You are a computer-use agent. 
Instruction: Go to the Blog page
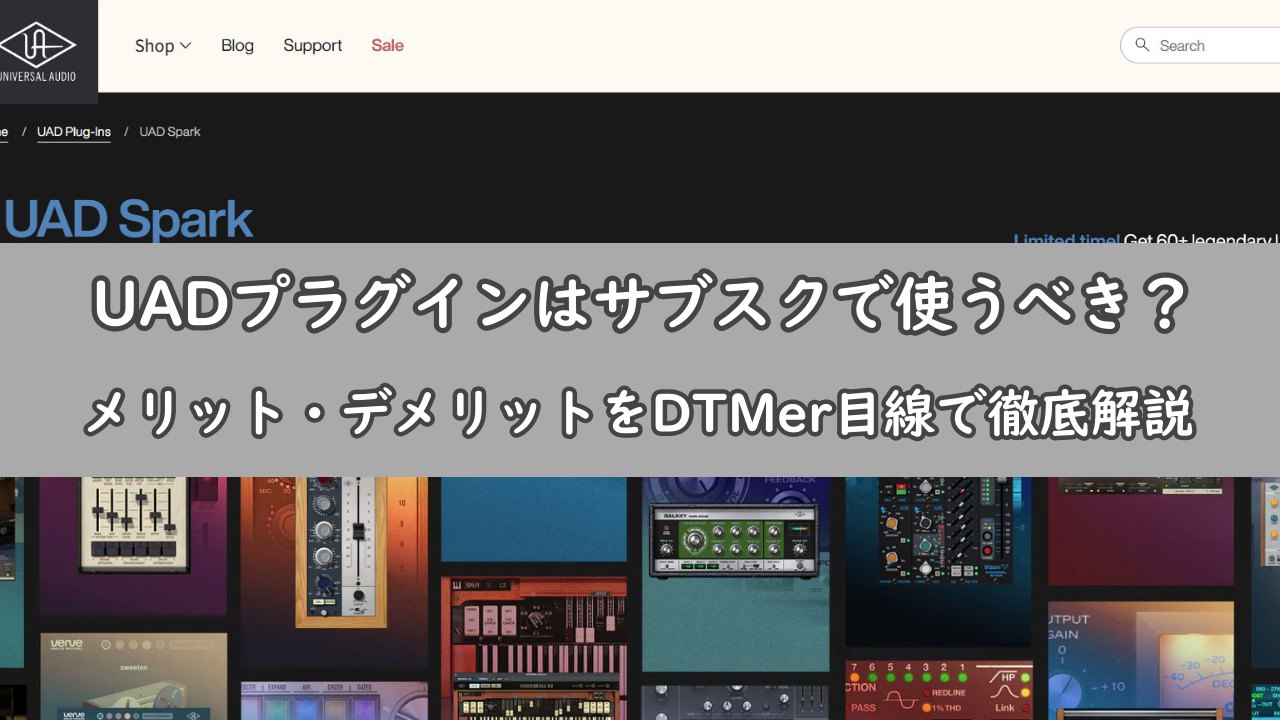tap(237, 45)
